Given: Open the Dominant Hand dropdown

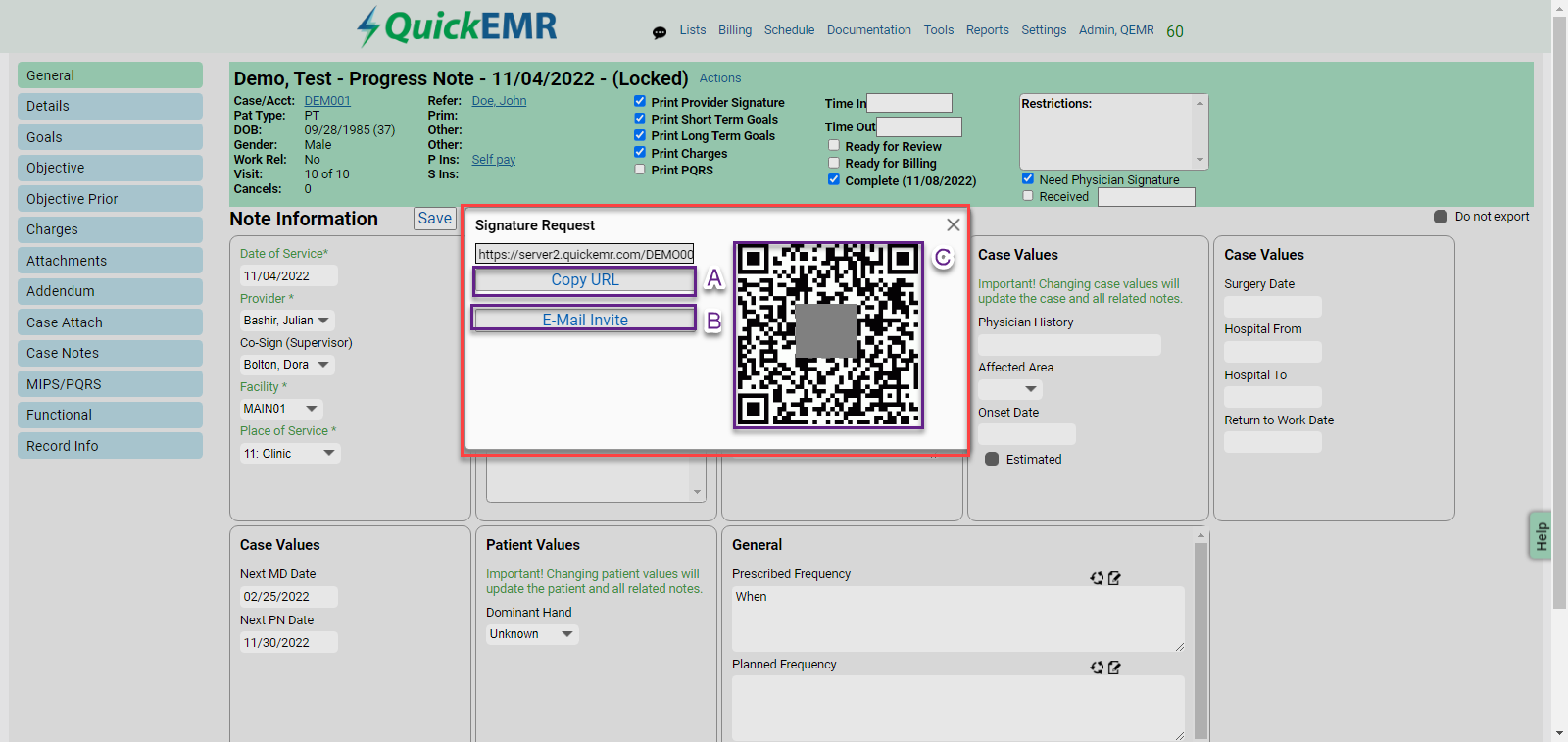Looking at the screenshot, I should 532,634.
